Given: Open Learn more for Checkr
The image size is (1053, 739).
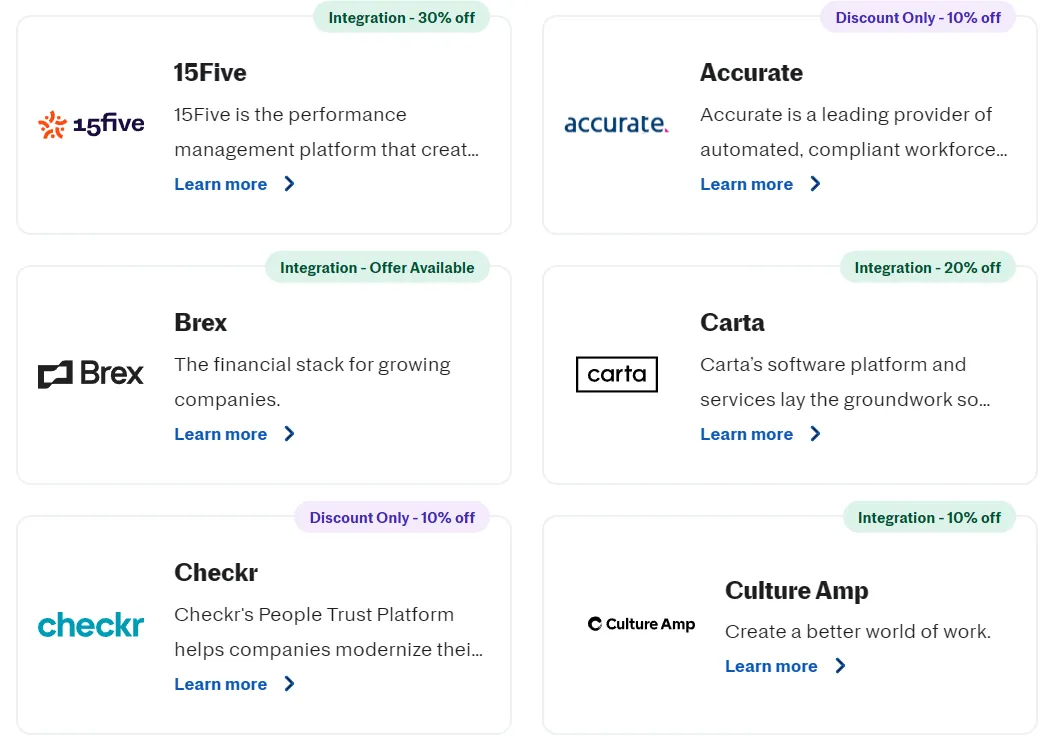Looking at the screenshot, I should [x=221, y=684].
